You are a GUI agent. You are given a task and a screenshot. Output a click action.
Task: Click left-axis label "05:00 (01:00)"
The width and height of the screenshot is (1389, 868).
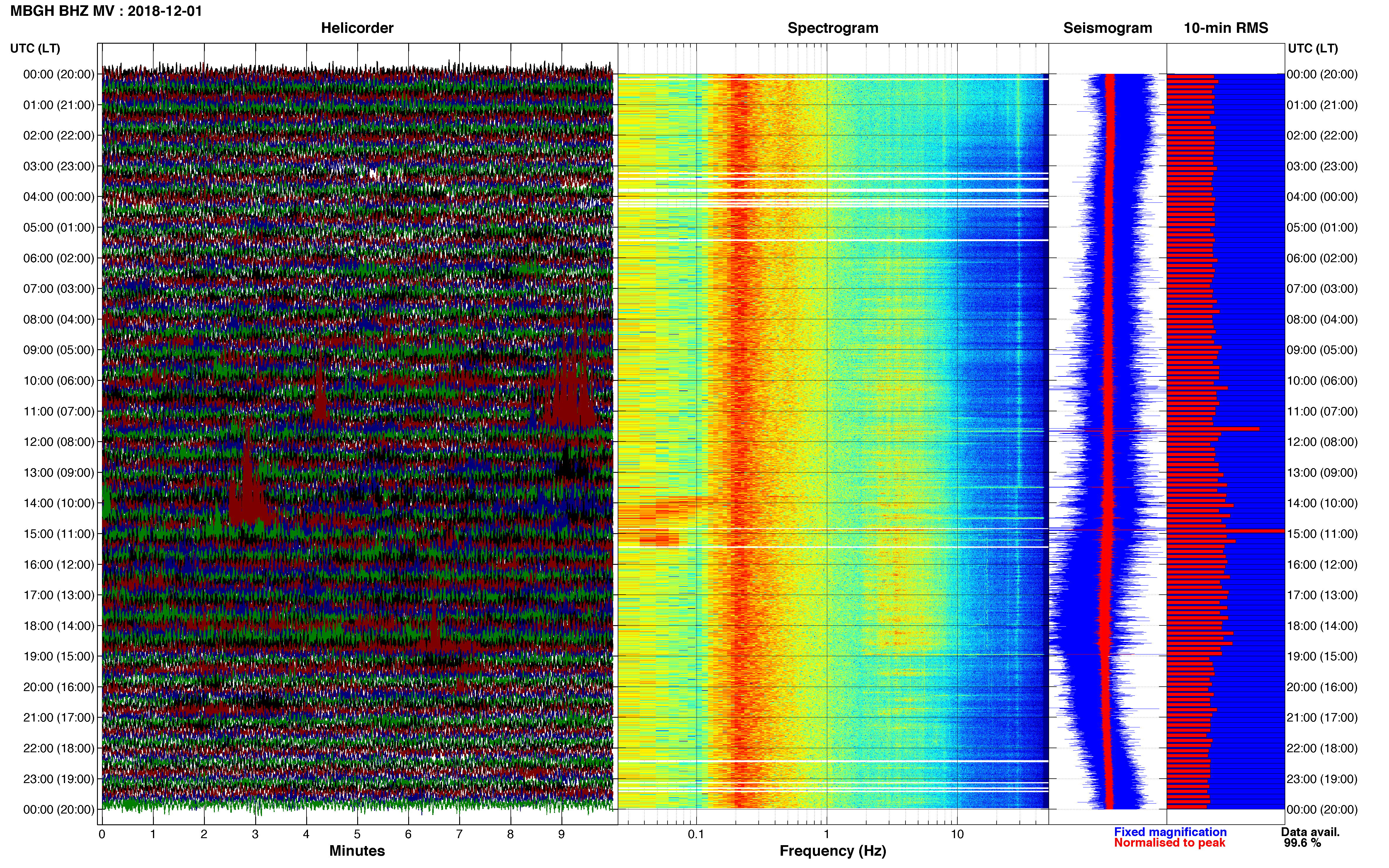(59, 227)
